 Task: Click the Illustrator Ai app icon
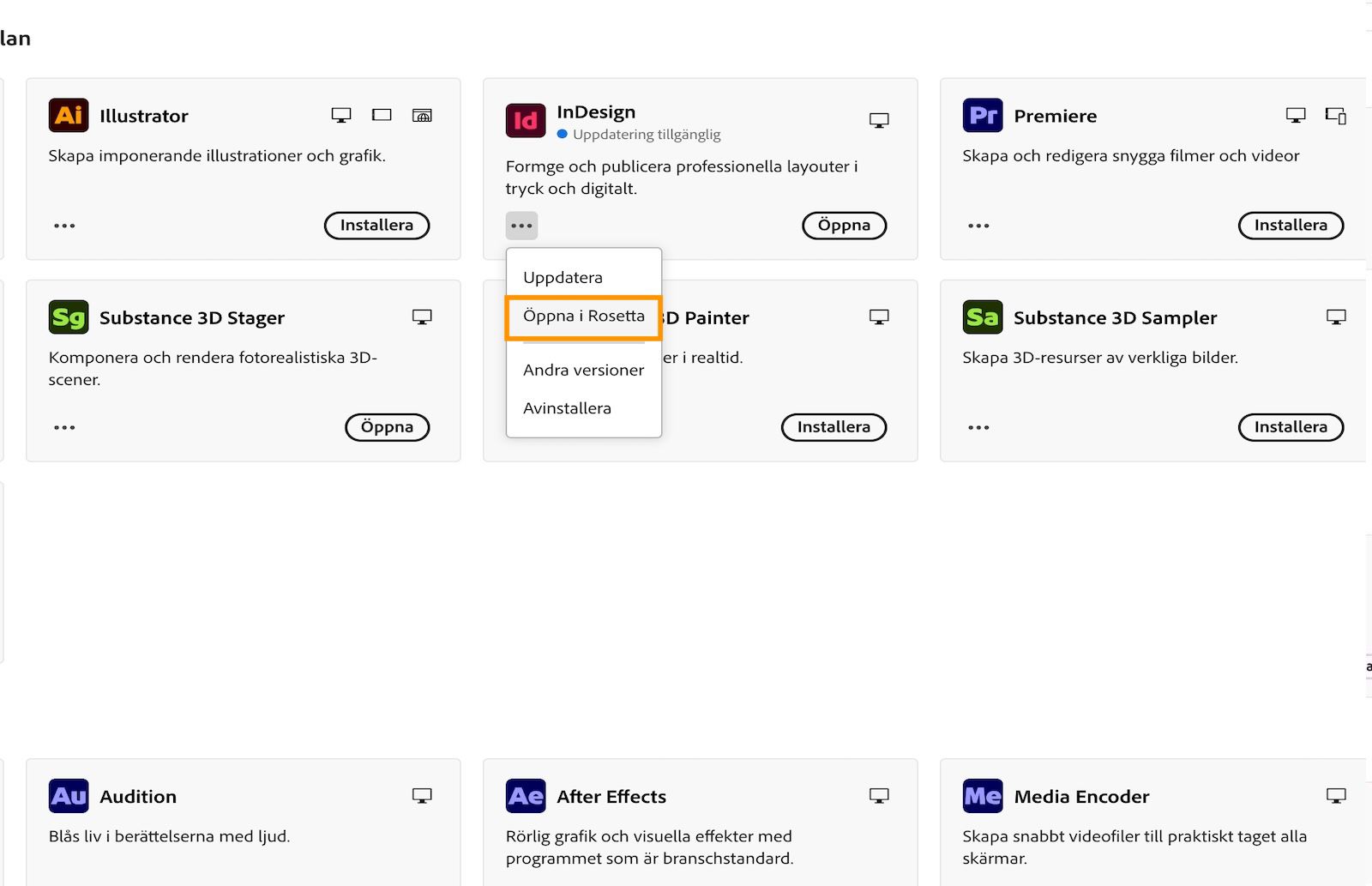click(x=69, y=115)
